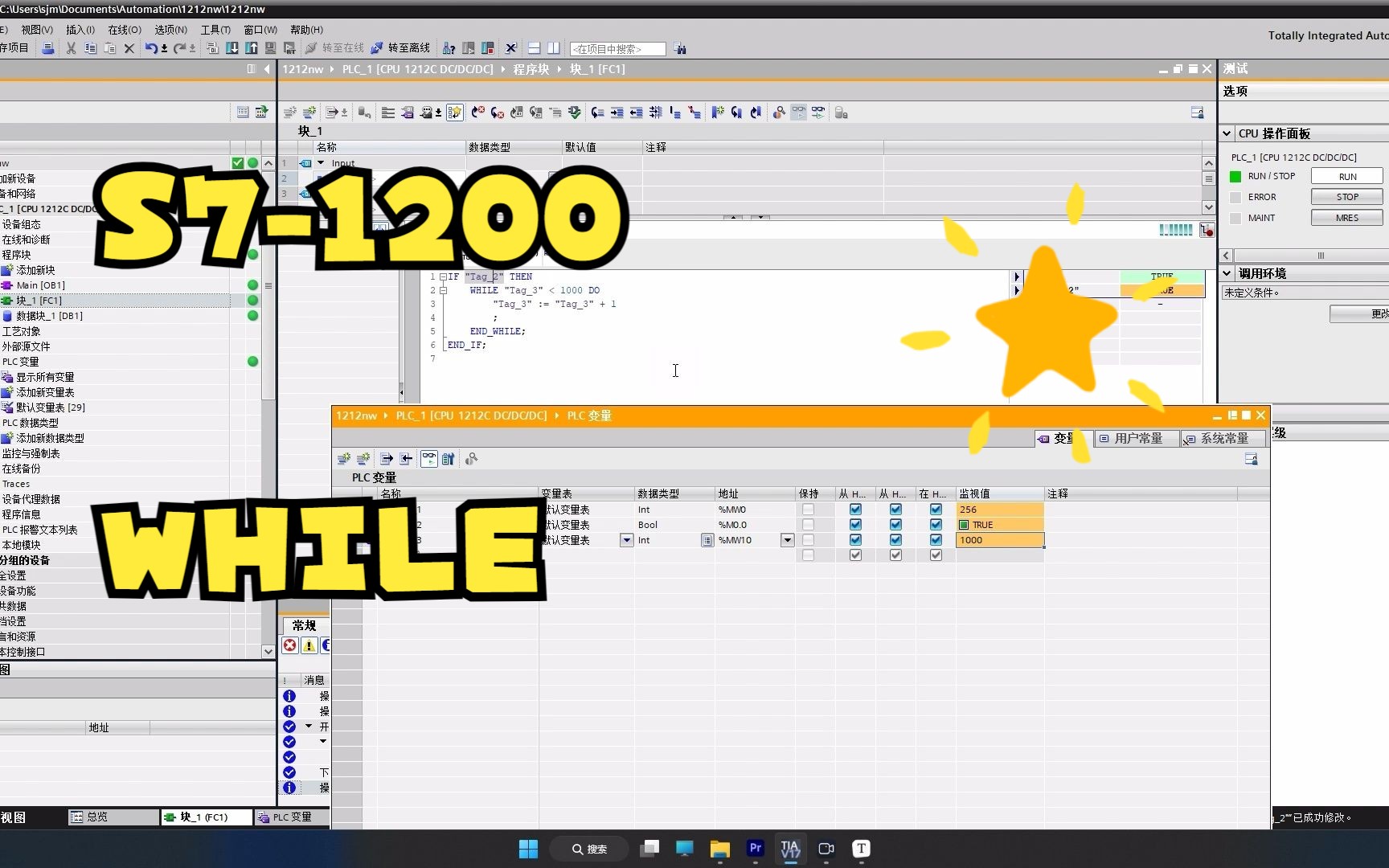Show errors filter in message panel
The image size is (1389, 868).
coord(289,645)
